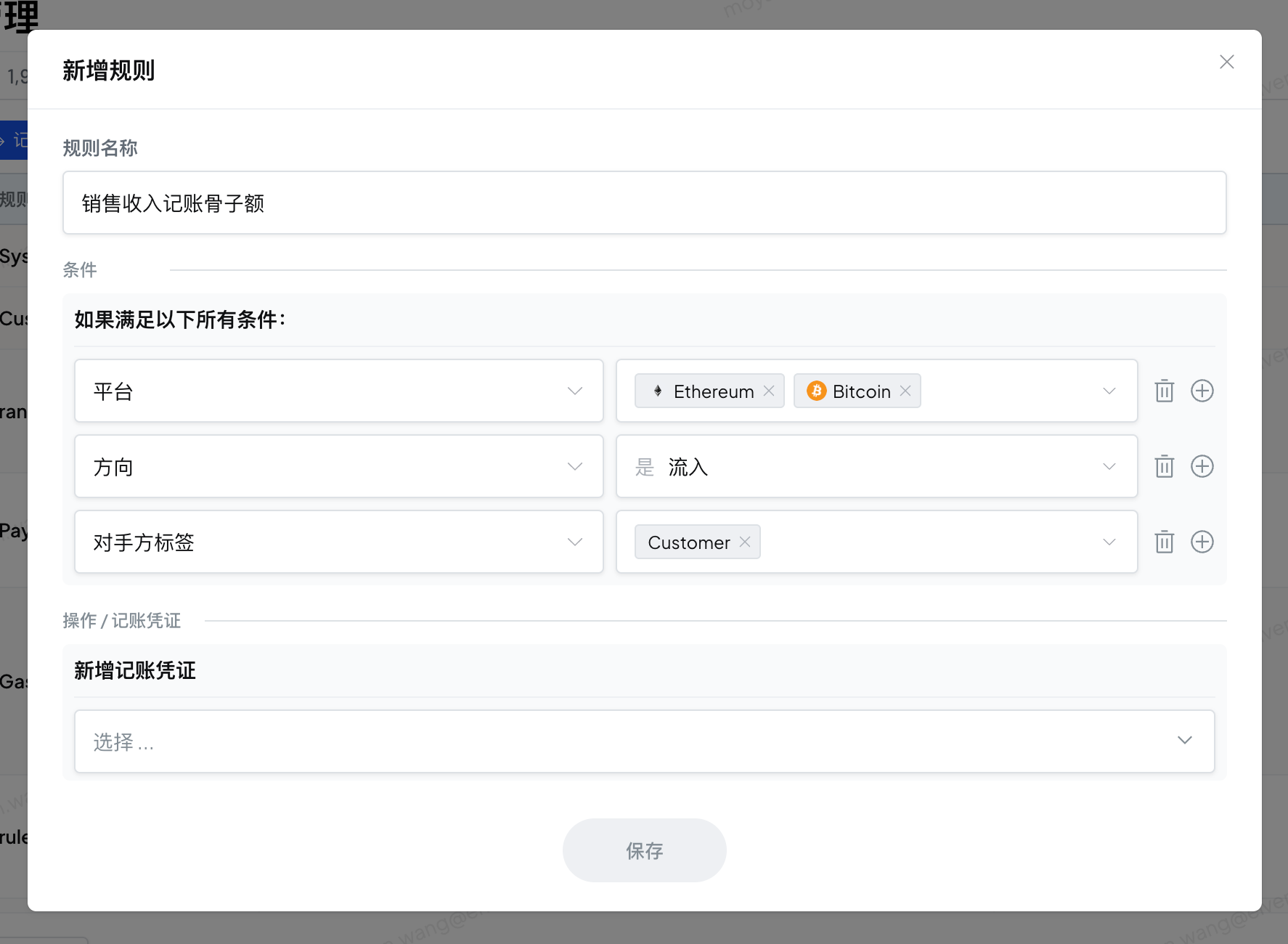Remove the Customer tag
Viewport: 1288px width, 944px height.
(745, 542)
